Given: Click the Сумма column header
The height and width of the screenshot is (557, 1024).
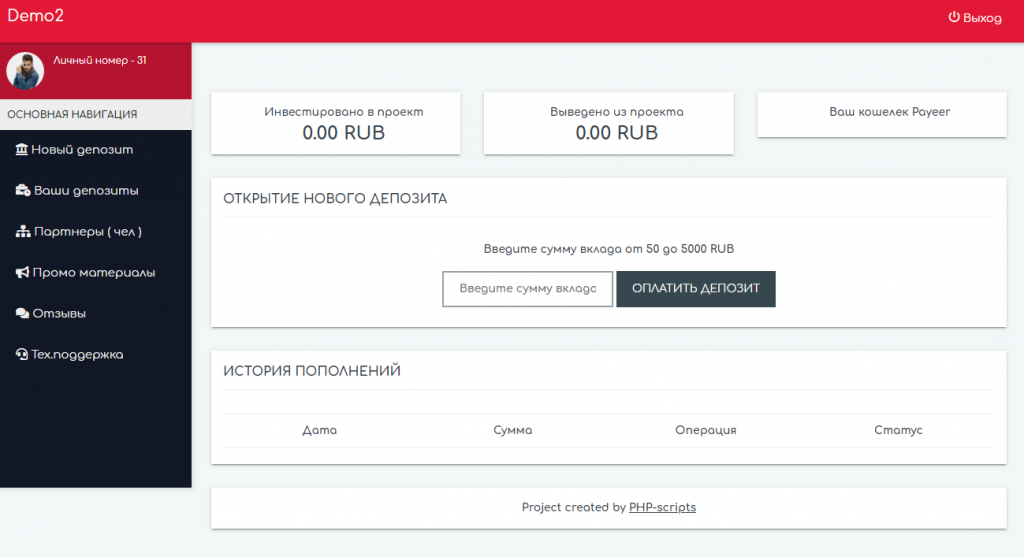Looking at the screenshot, I should pos(513,430).
